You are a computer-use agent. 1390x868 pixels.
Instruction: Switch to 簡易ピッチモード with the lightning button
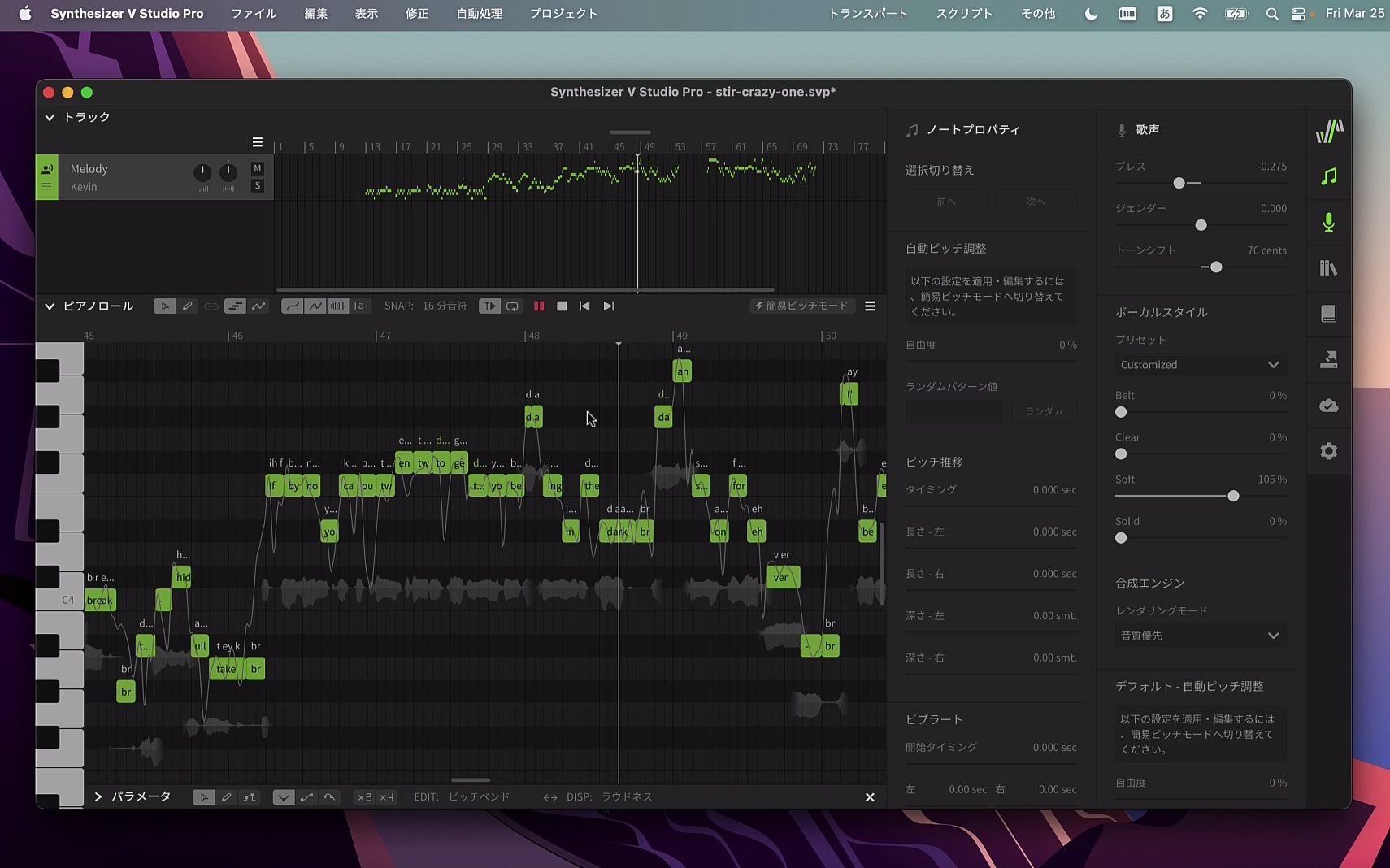[x=801, y=306]
